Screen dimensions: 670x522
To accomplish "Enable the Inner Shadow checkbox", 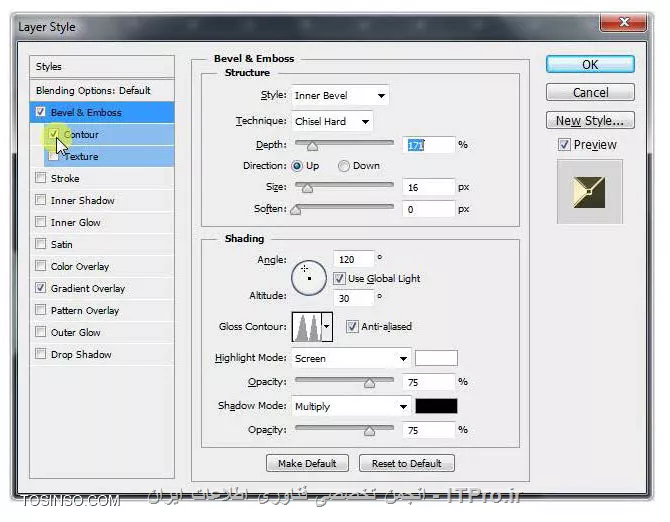I will point(41,200).
